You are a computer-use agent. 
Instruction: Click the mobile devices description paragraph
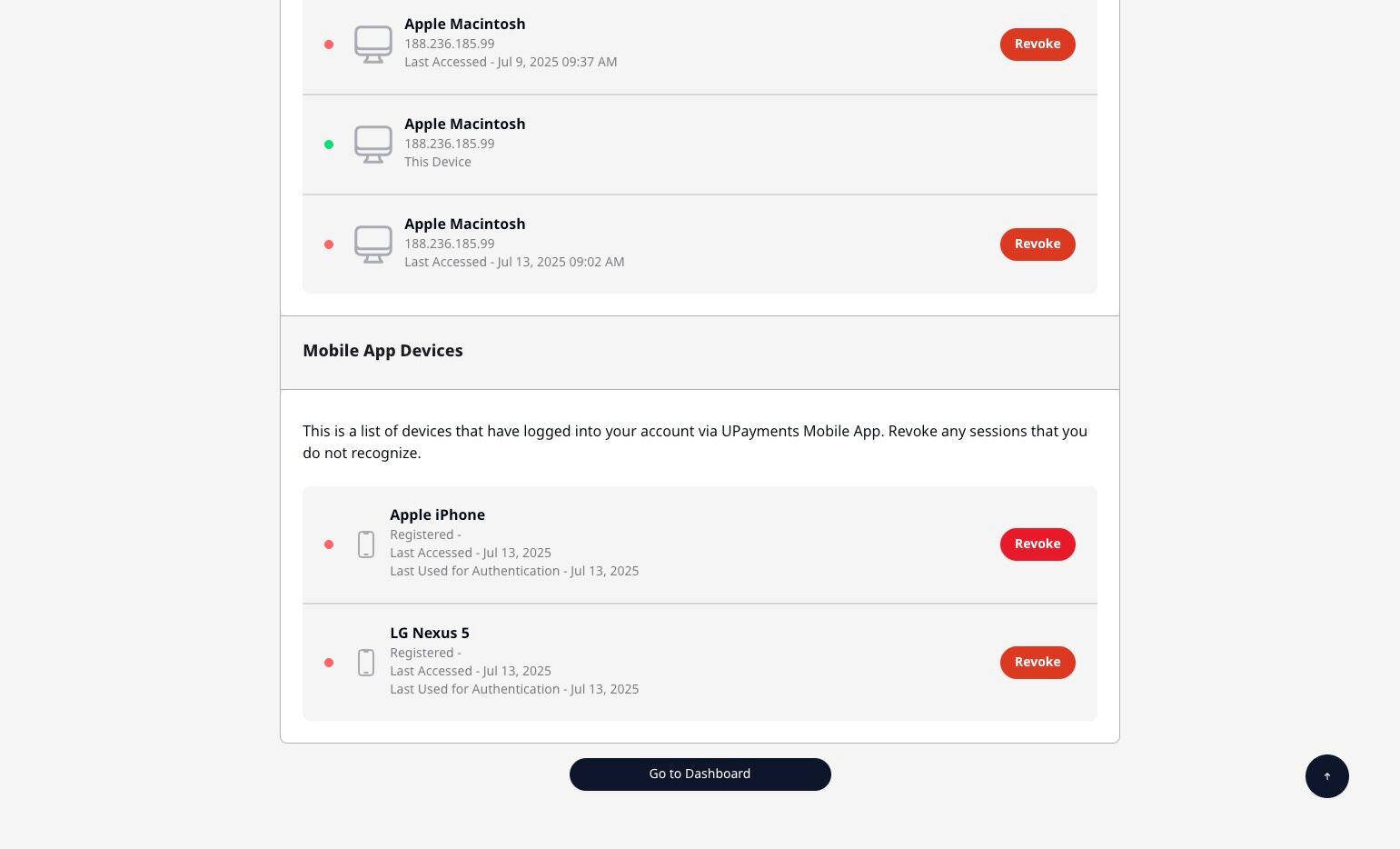694,442
